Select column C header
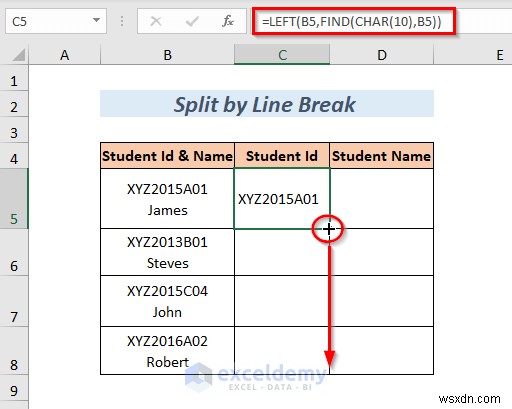Screen dimensions: 512x409 (x=282, y=55)
